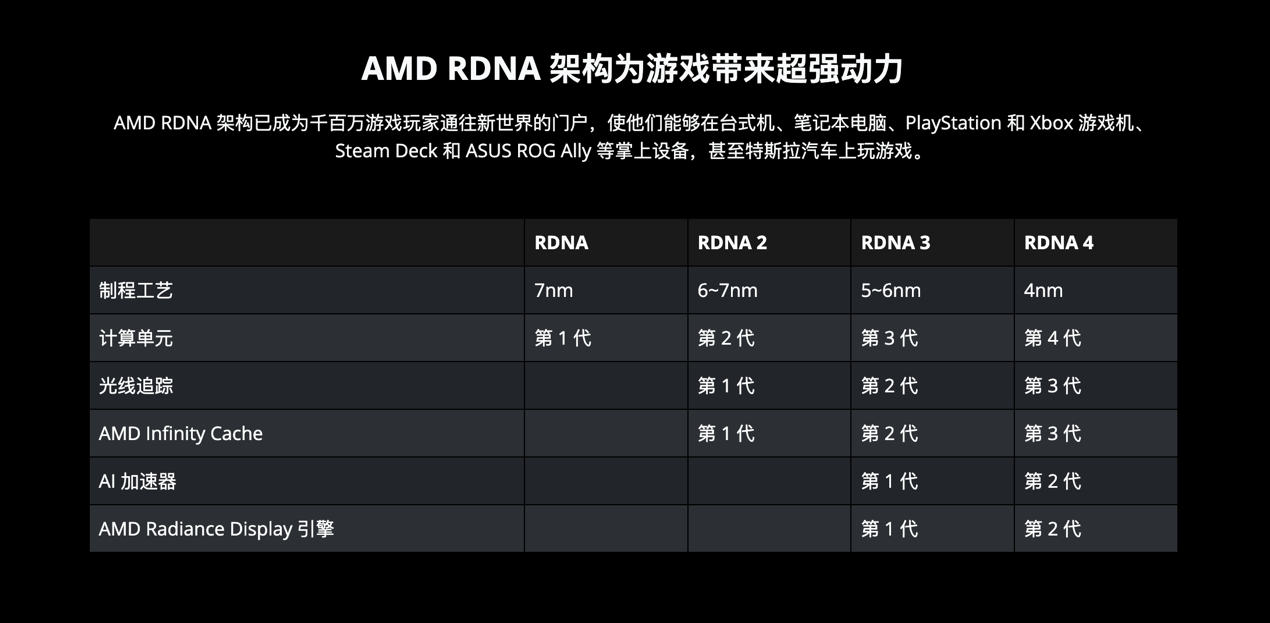Click the 5~6nm process cell
This screenshot has width=1270, height=623.
coord(891,290)
